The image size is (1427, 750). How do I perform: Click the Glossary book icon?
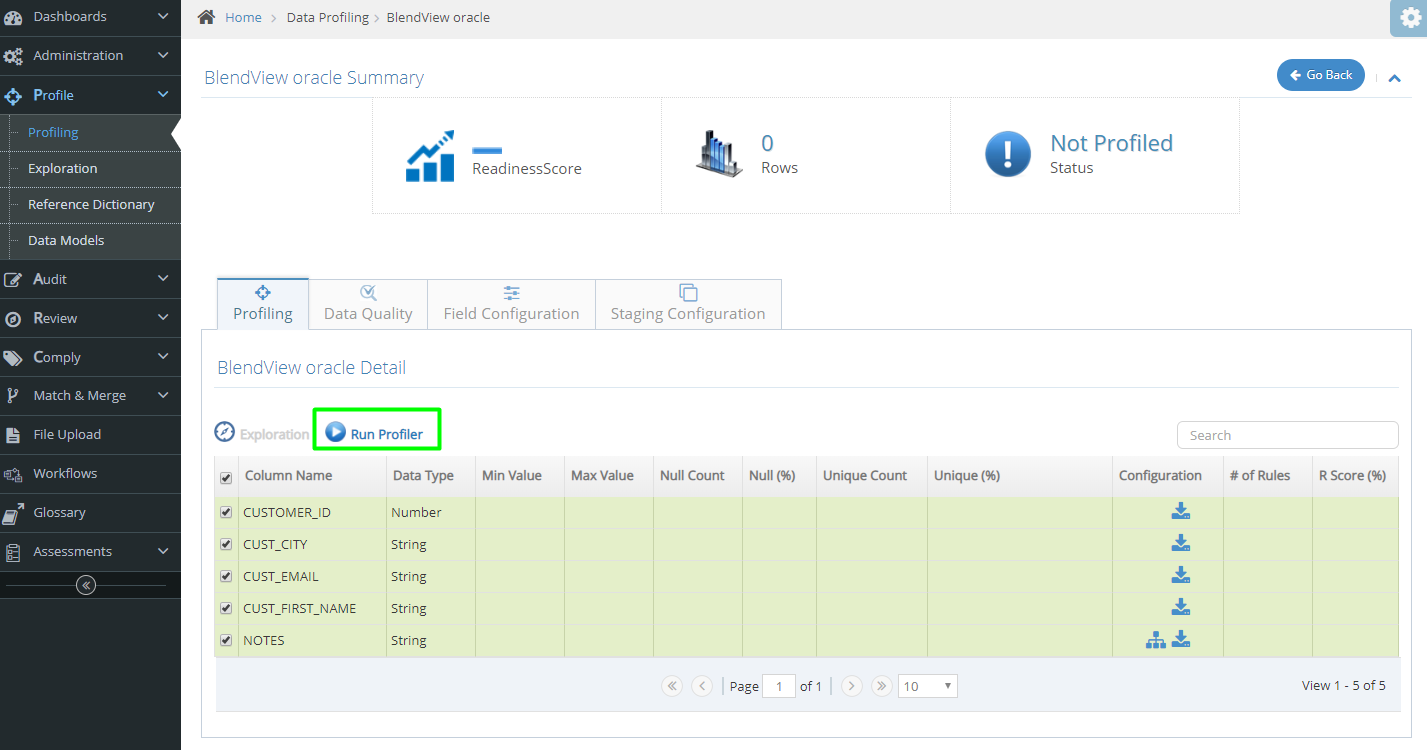(13, 513)
